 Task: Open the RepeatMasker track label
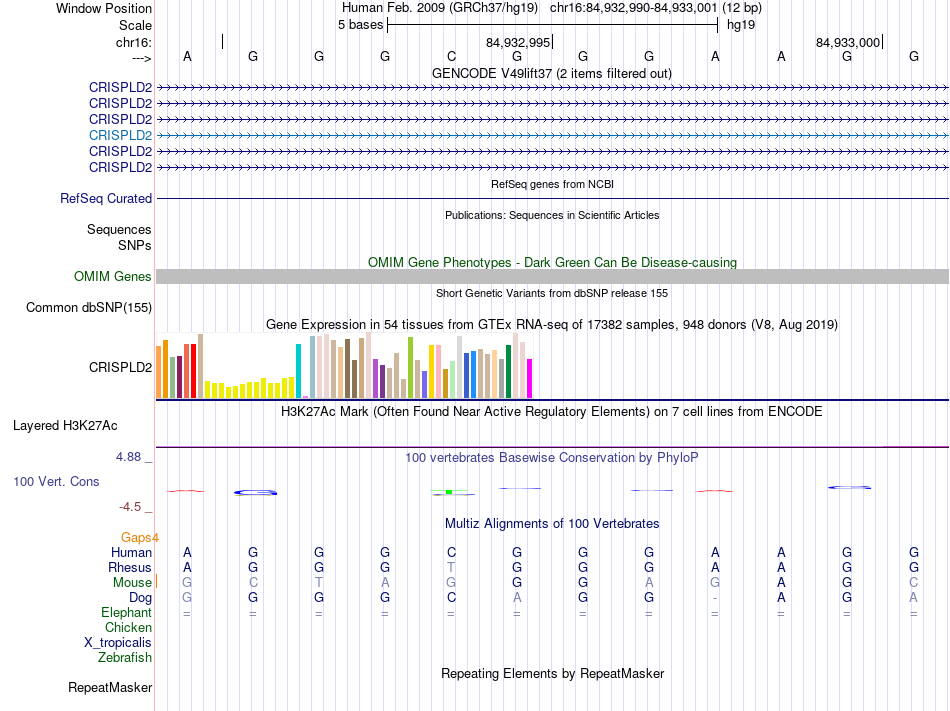point(110,688)
